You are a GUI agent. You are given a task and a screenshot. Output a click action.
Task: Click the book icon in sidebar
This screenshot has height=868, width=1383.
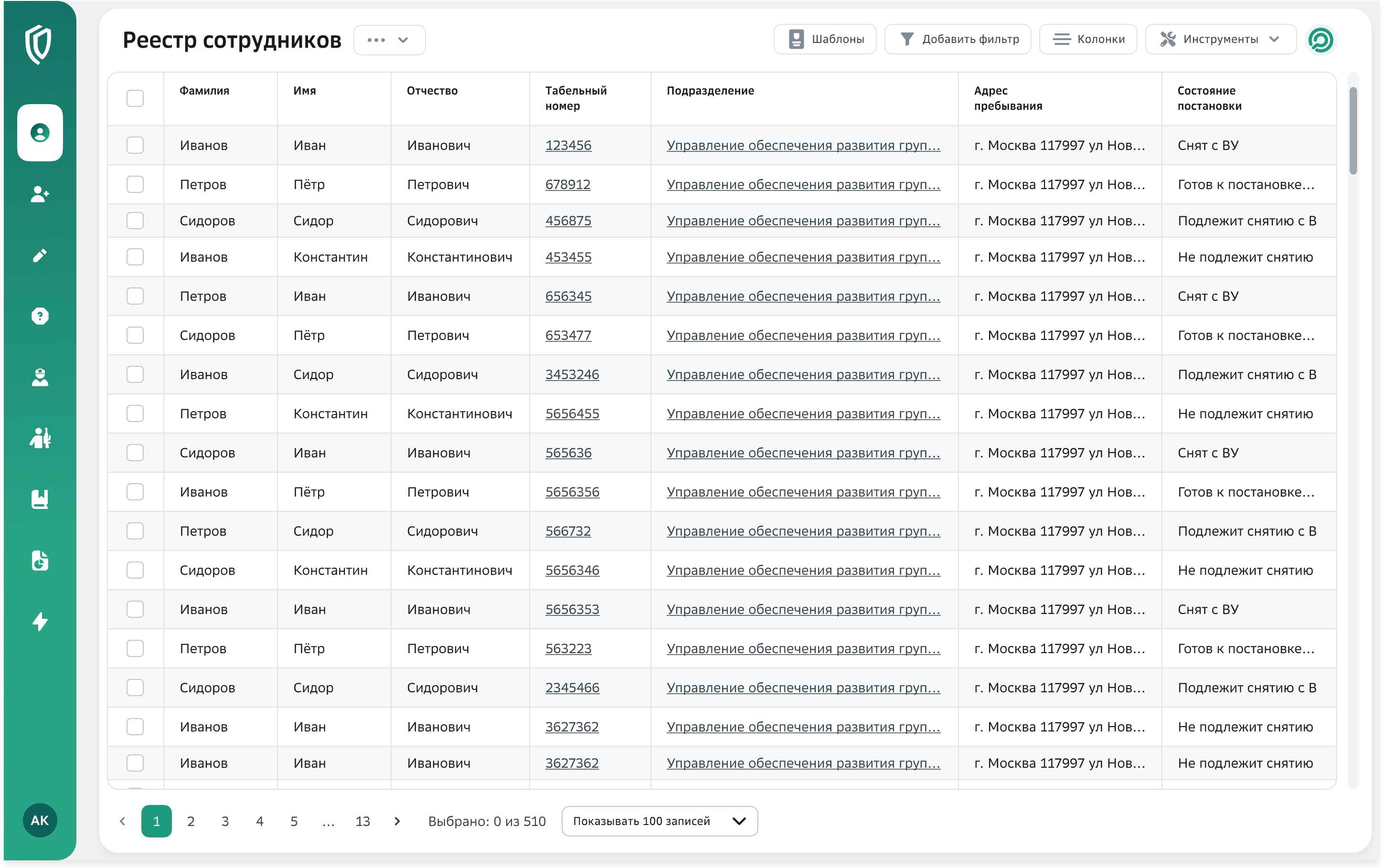[40, 499]
